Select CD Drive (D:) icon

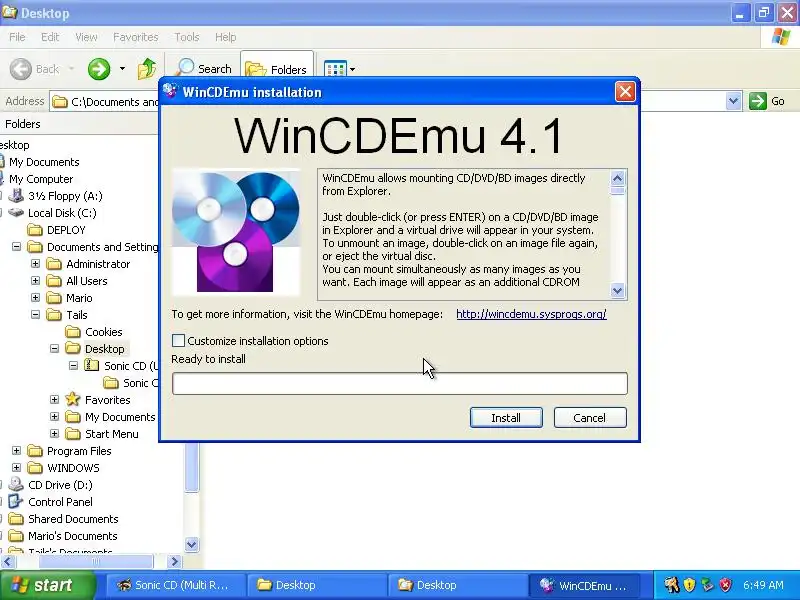16,484
